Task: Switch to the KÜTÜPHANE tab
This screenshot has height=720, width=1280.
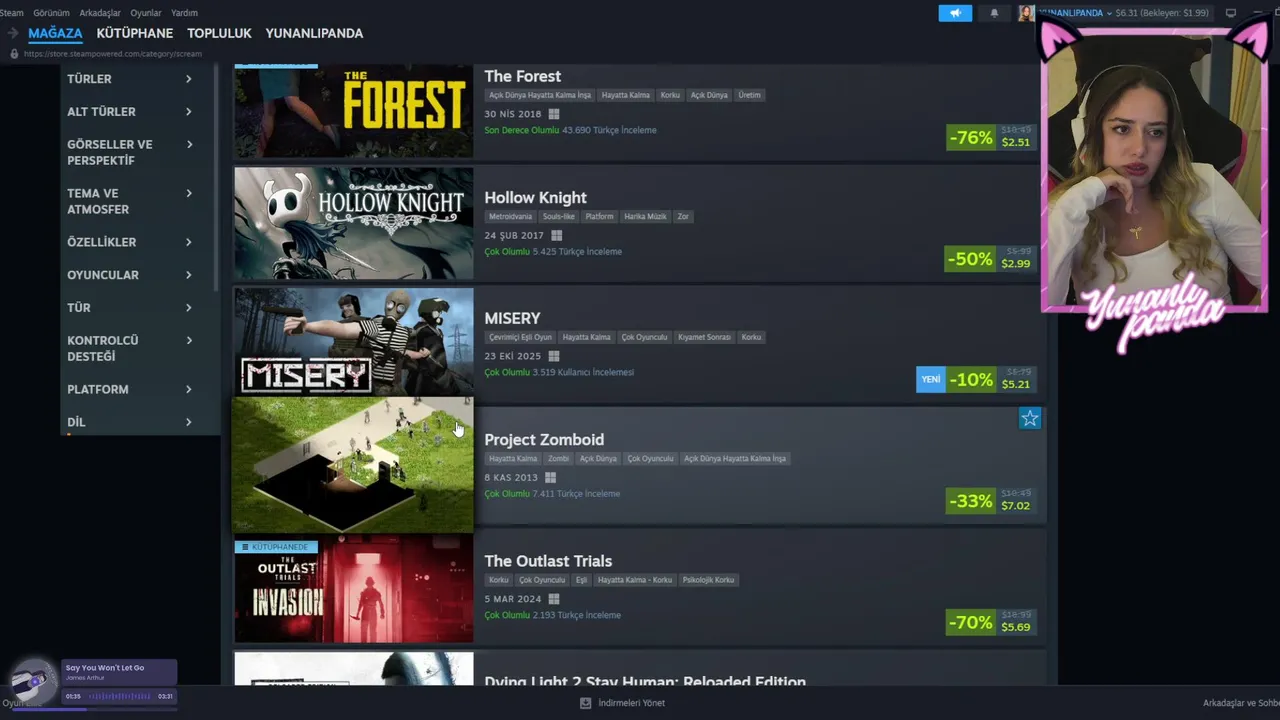Action: 135,33
